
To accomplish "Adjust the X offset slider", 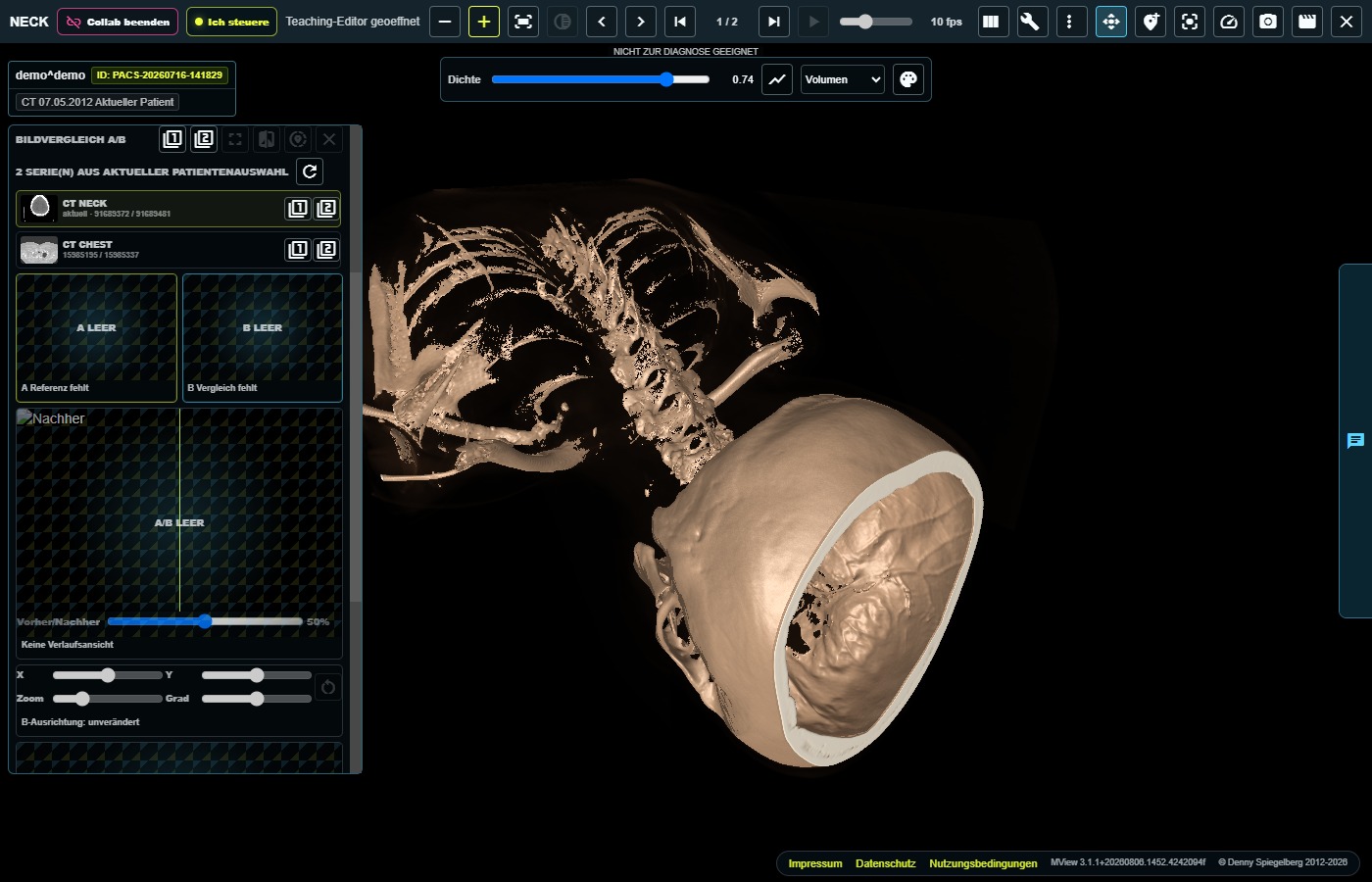I will pyautogui.click(x=108, y=675).
